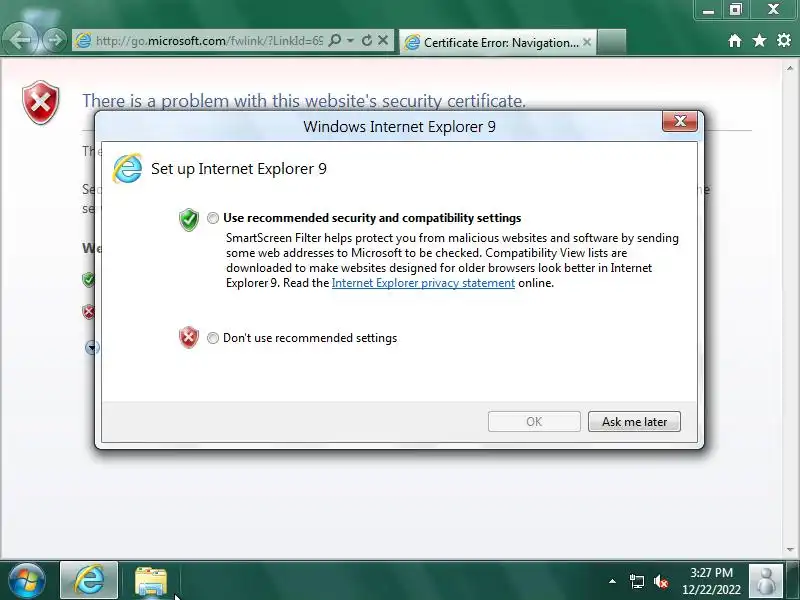Minimize the Internet Explorer window
800x600 pixels.
point(708,10)
